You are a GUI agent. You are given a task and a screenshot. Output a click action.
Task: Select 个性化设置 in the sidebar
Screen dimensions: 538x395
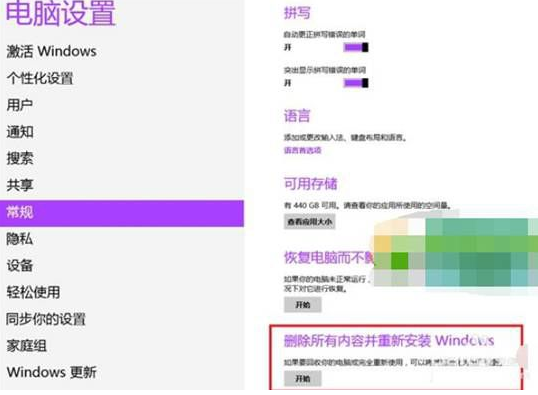(x=40, y=78)
